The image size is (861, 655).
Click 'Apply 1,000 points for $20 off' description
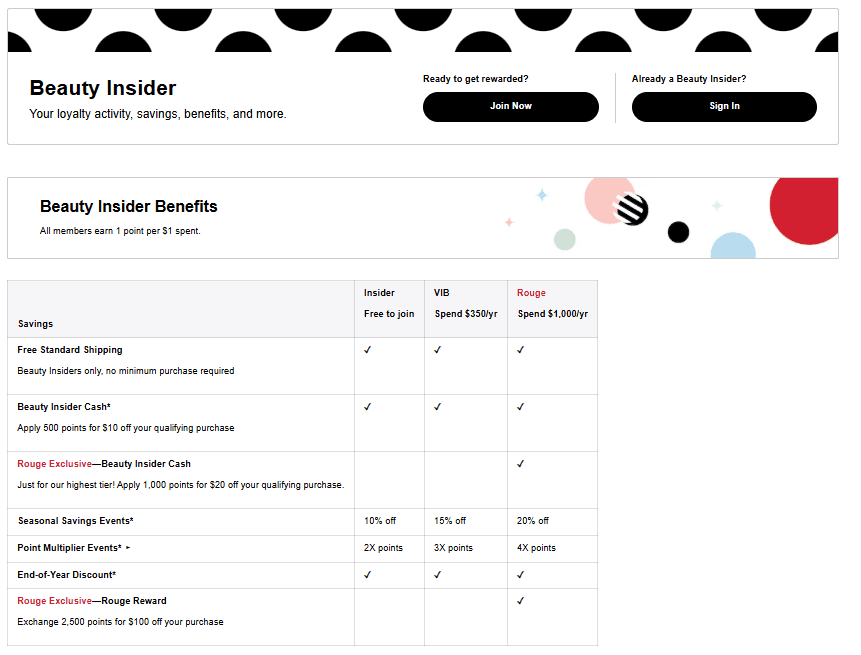tap(181, 485)
